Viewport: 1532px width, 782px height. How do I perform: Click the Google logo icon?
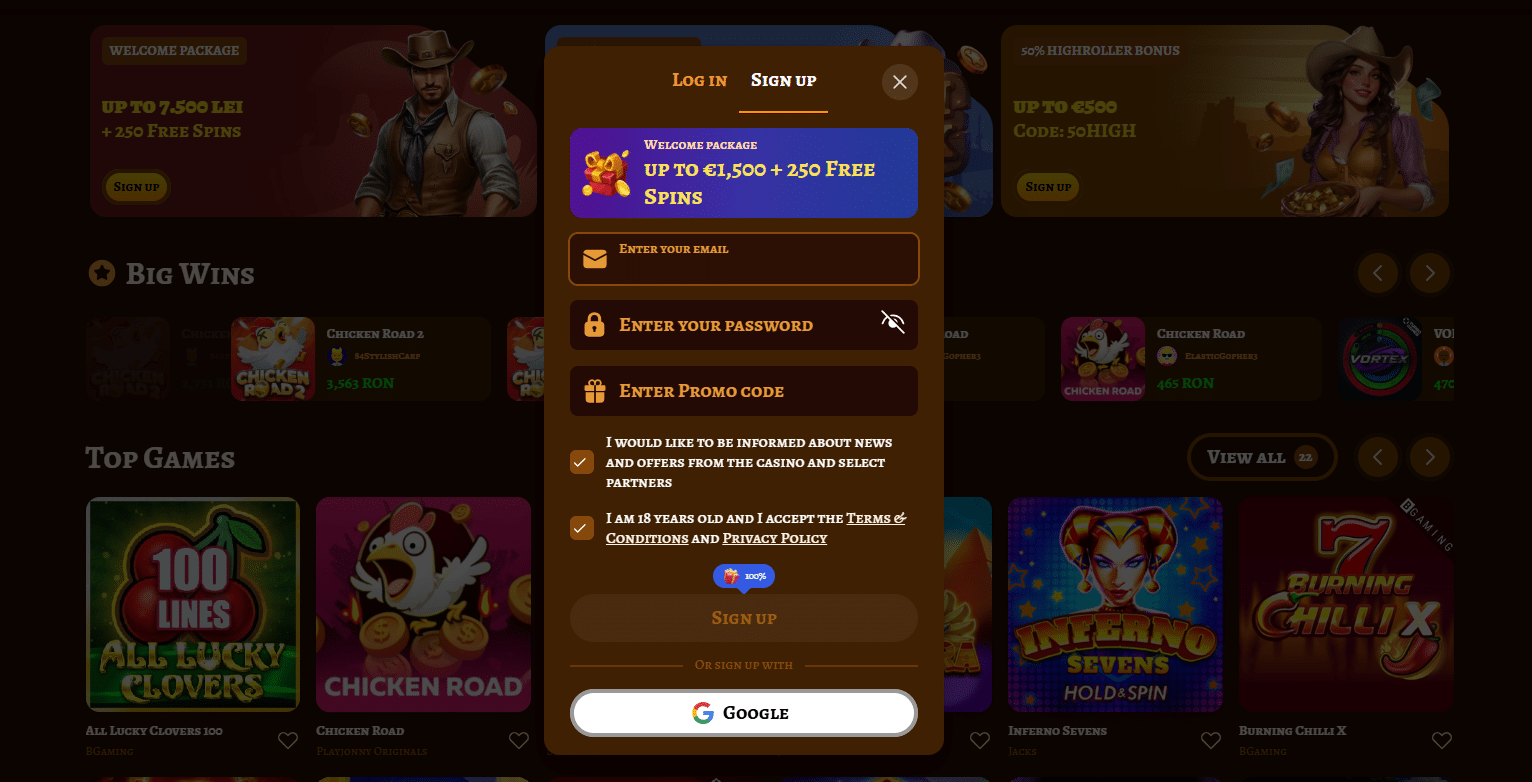point(703,713)
